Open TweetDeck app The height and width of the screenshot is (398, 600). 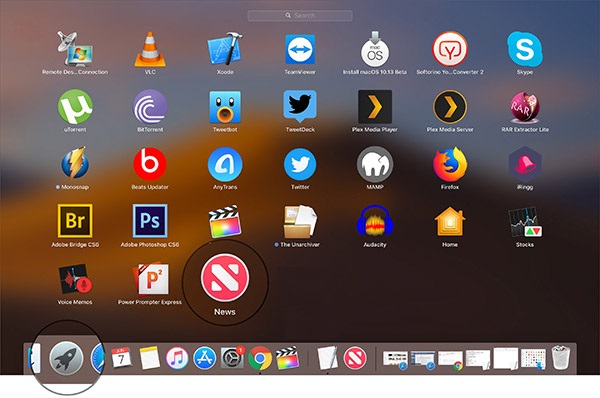click(300, 106)
